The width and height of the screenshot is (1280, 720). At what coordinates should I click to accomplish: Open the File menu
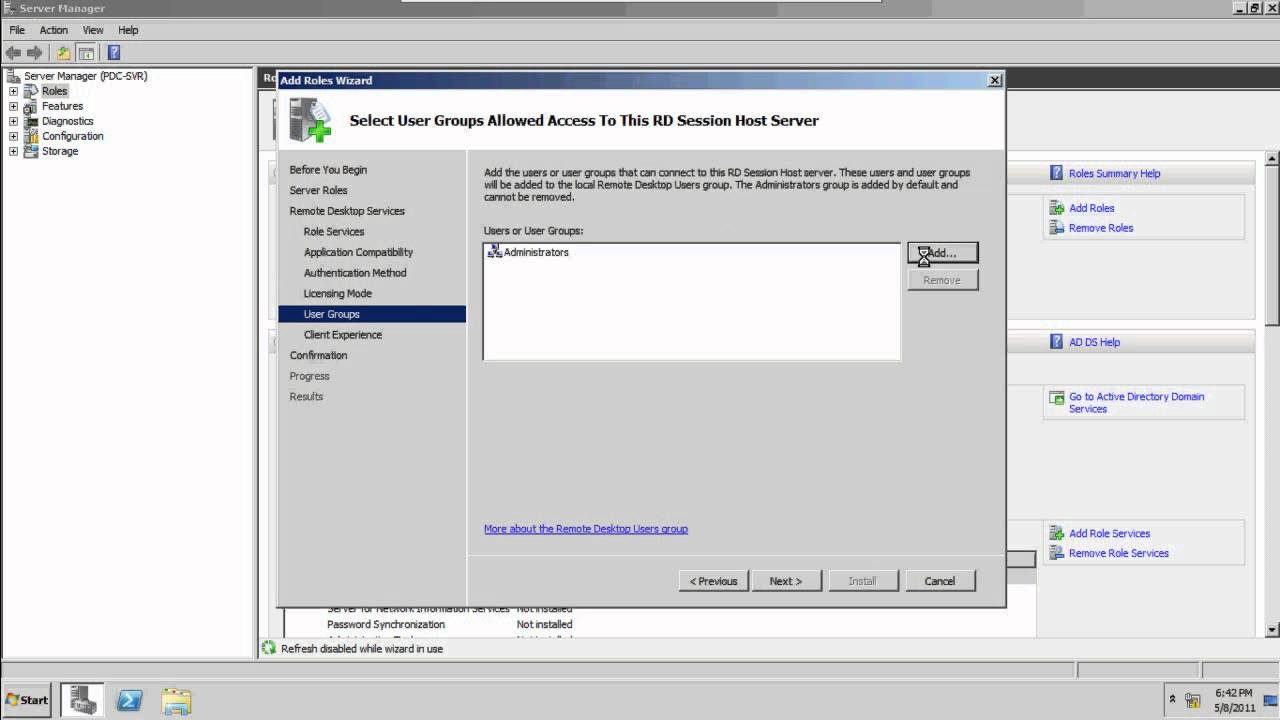click(17, 30)
